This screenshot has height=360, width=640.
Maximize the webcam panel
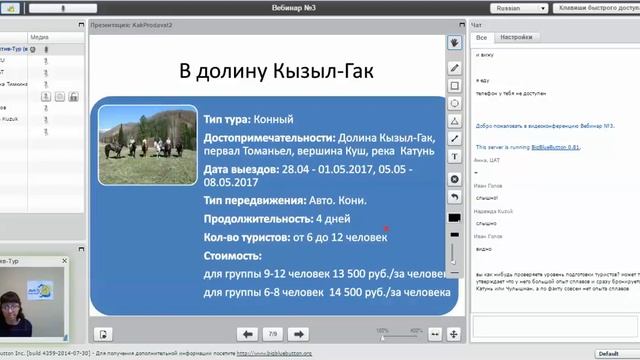pos(81,249)
